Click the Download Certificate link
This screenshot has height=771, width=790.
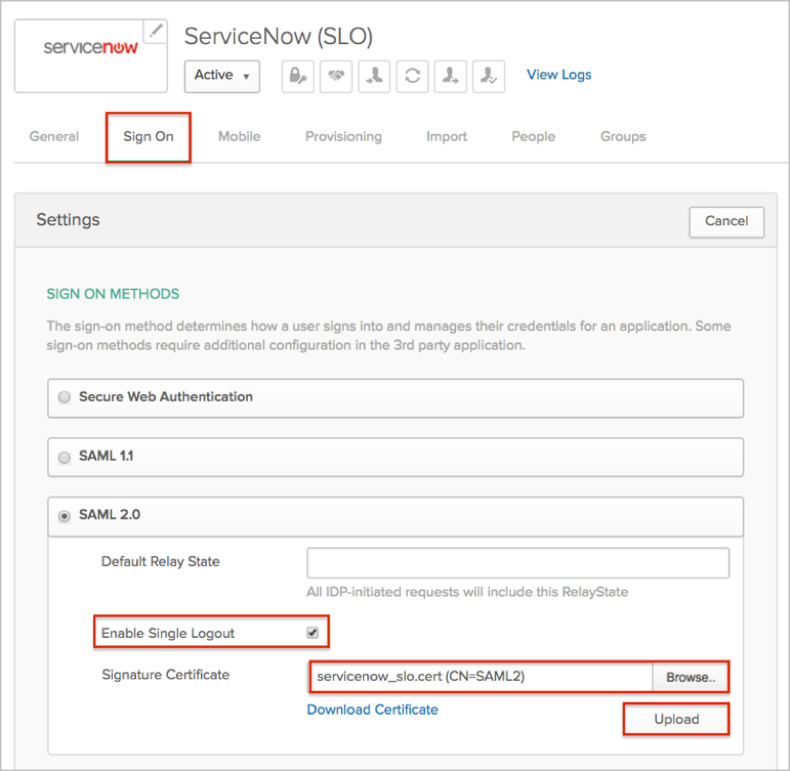click(x=372, y=710)
